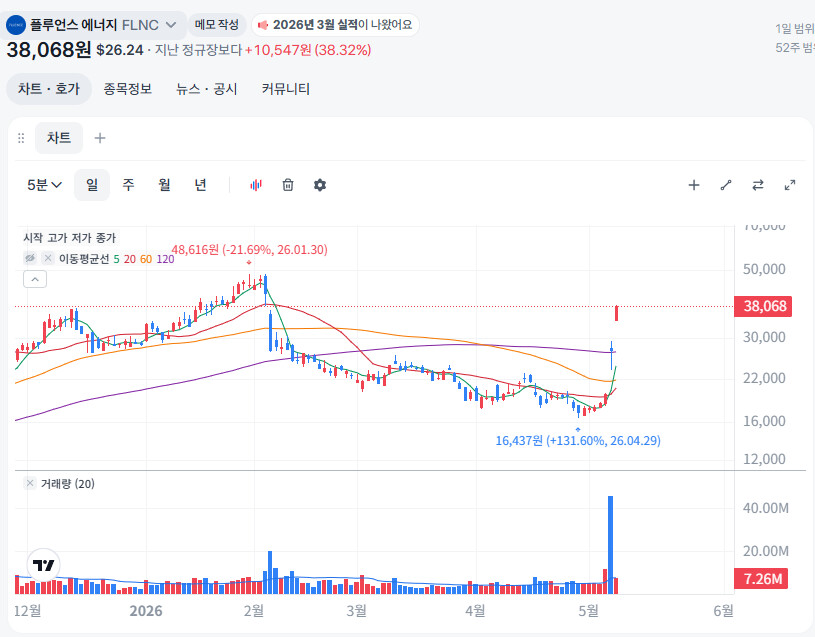Click the swap arrows compare icon
The width and height of the screenshot is (815, 637).
pyautogui.click(x=758, y=185)
